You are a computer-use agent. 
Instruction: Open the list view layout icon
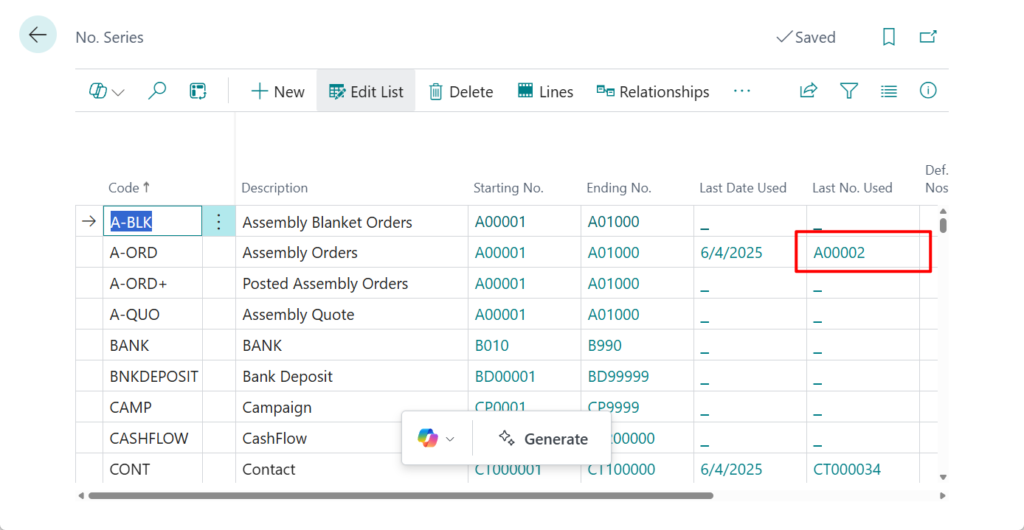click(x=889, y=91)
